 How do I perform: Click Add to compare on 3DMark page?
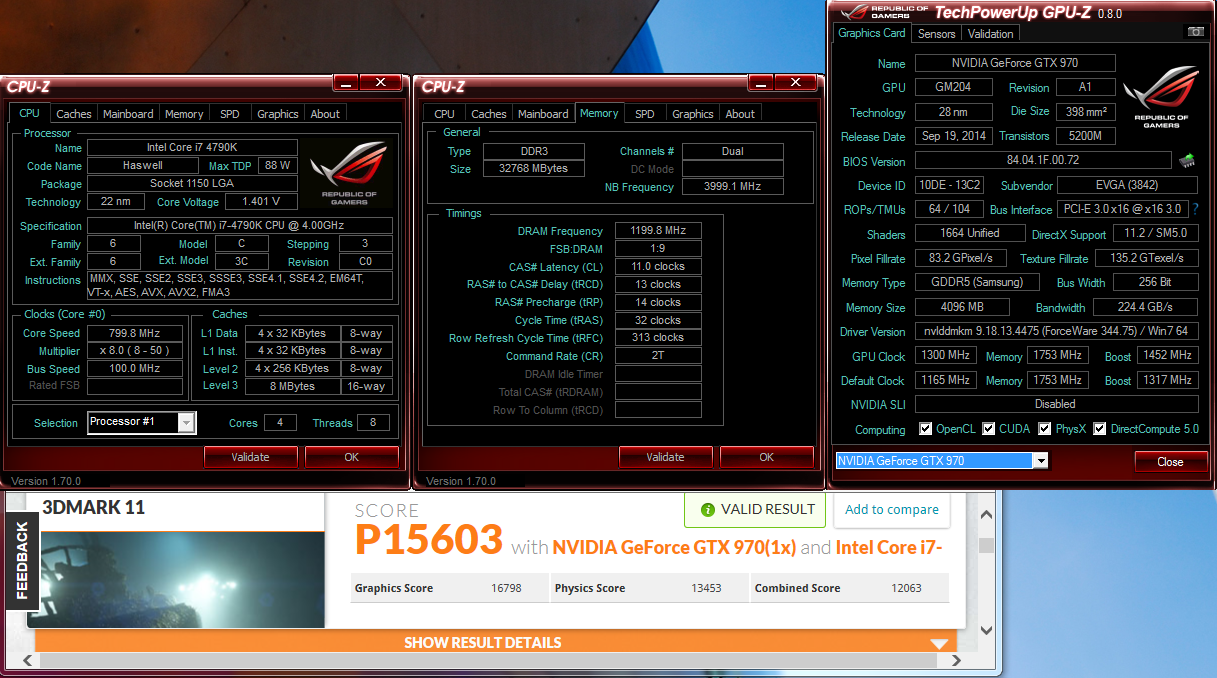click(891, 509)
